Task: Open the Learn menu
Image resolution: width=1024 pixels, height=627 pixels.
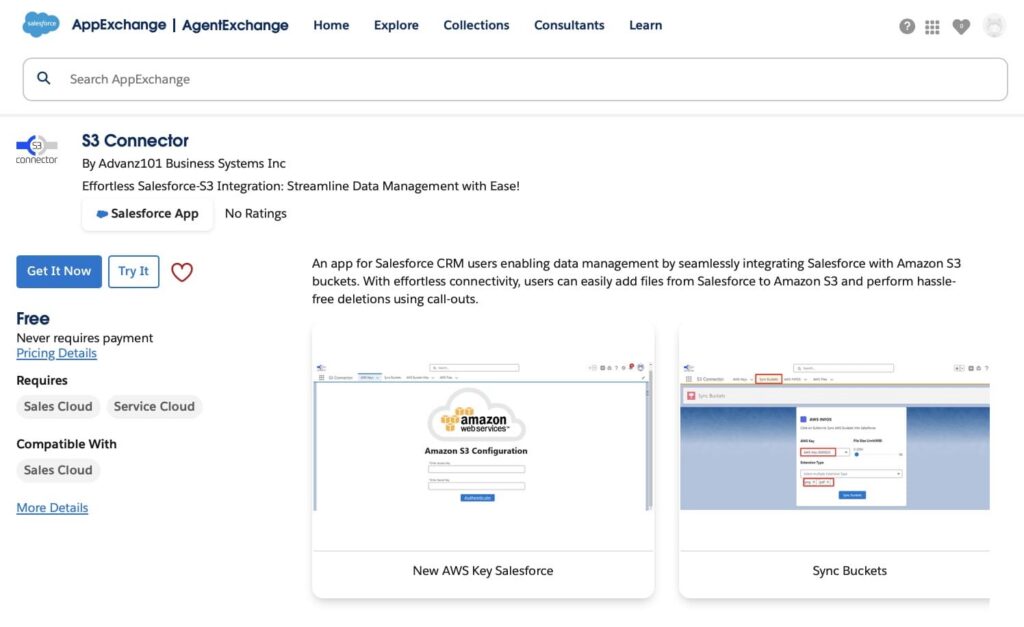Action: (645, 25)
